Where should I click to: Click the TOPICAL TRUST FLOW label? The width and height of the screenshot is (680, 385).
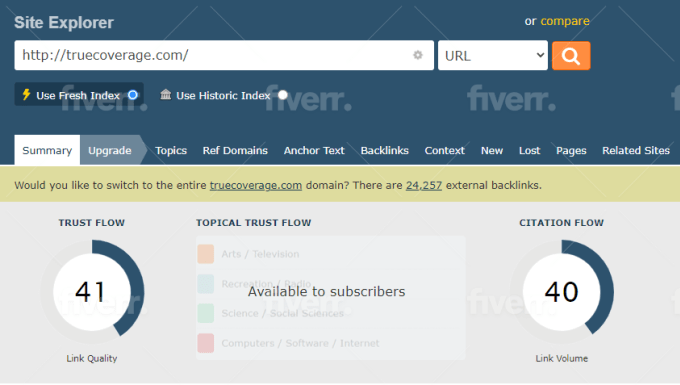pyautogui.click(x=254, y=222)
